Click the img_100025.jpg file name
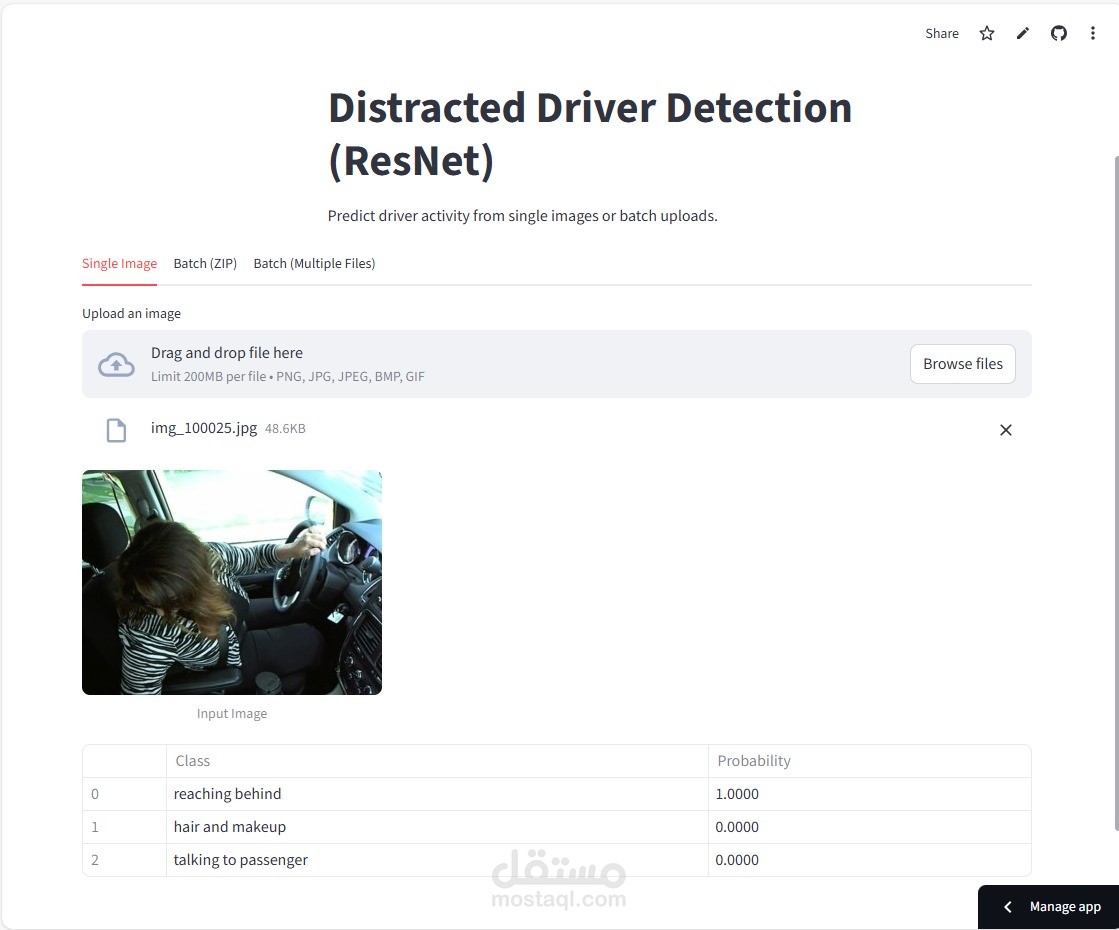This screenshot has width=1119, height=930. [203, 428]
